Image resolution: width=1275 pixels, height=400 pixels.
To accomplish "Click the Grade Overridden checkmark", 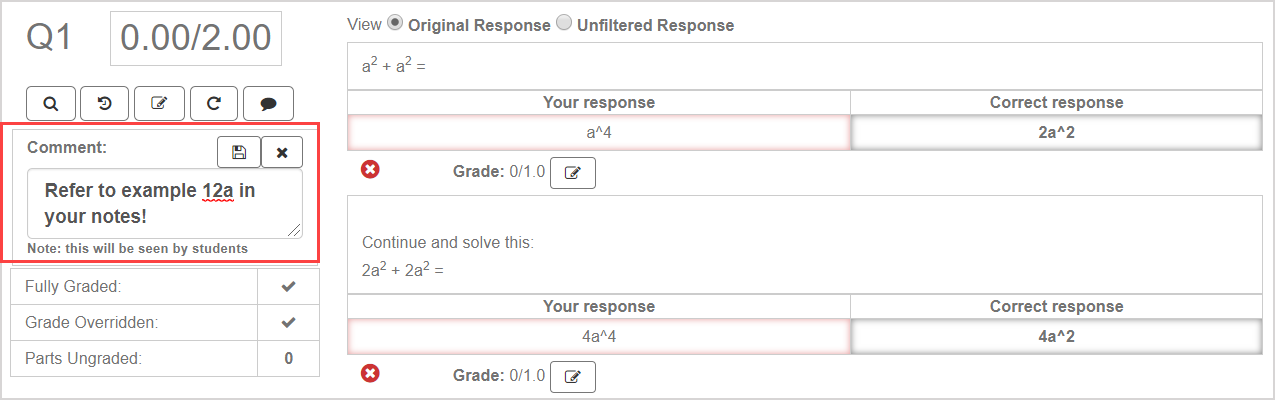I will pyautogui.click(x=288, y=323).
